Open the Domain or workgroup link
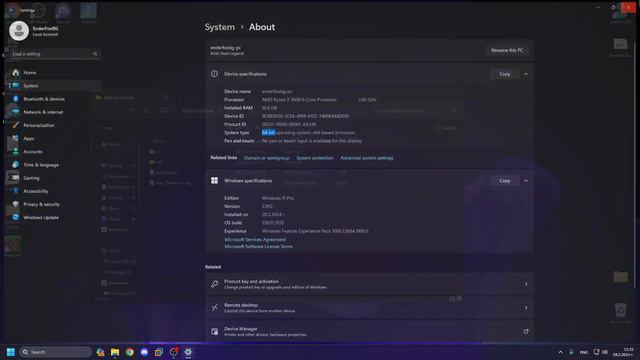 [x=267, y=158]
